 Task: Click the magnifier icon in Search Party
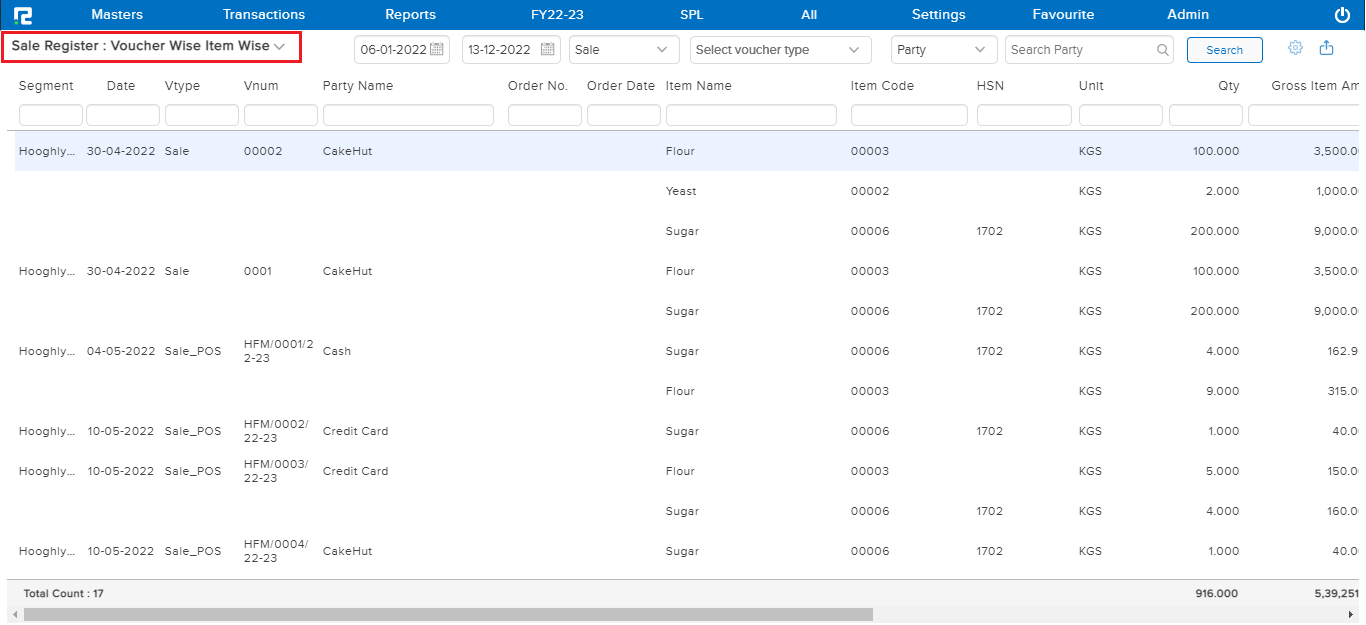[1163, 50]
